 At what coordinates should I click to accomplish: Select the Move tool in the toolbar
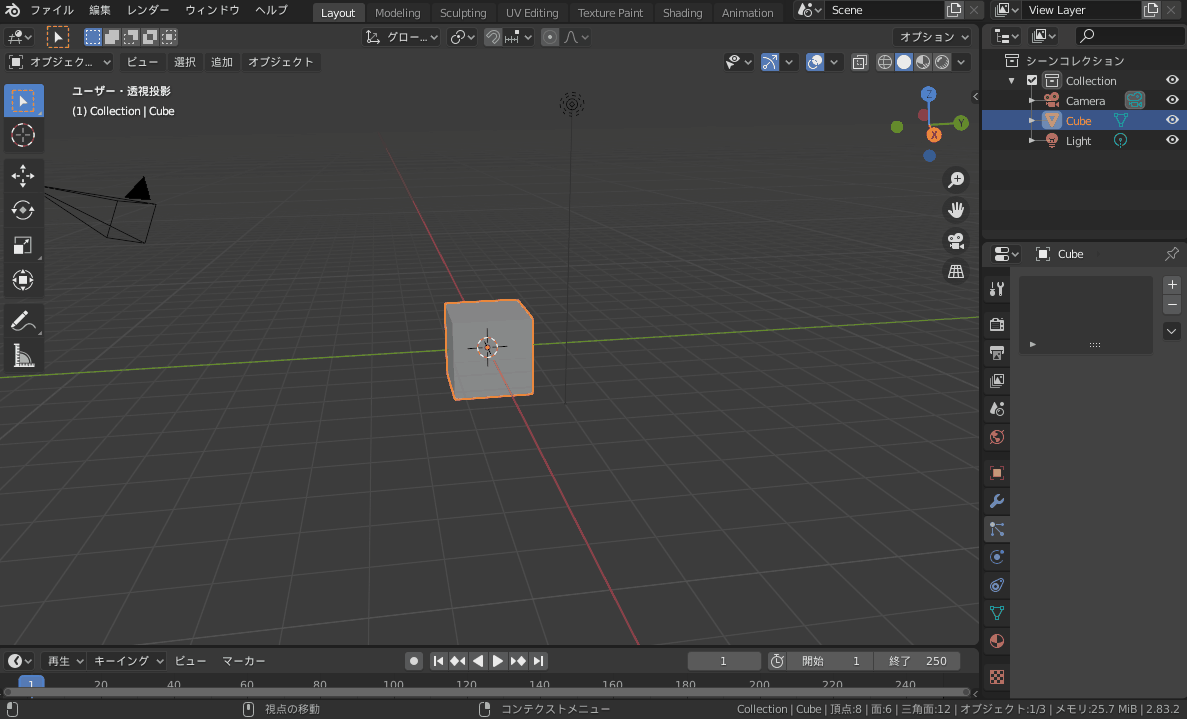coord(22,176)
